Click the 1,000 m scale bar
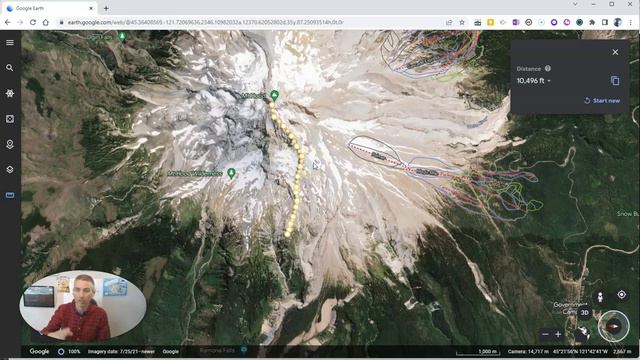The image size is (640, 360). click(478, 352)
